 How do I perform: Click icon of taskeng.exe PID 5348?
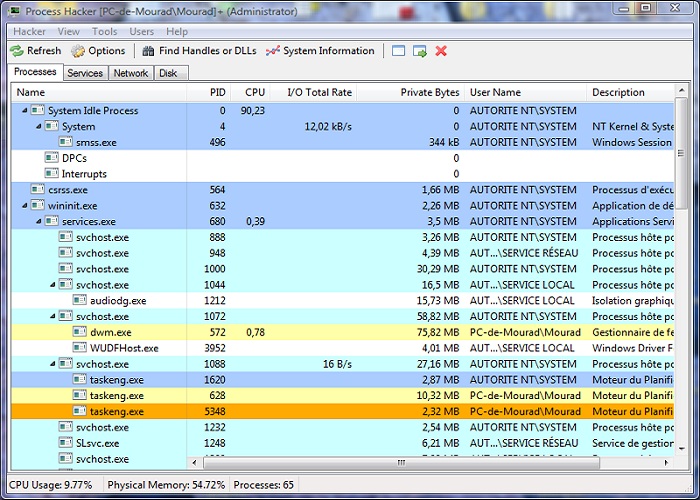coord(79,411)
